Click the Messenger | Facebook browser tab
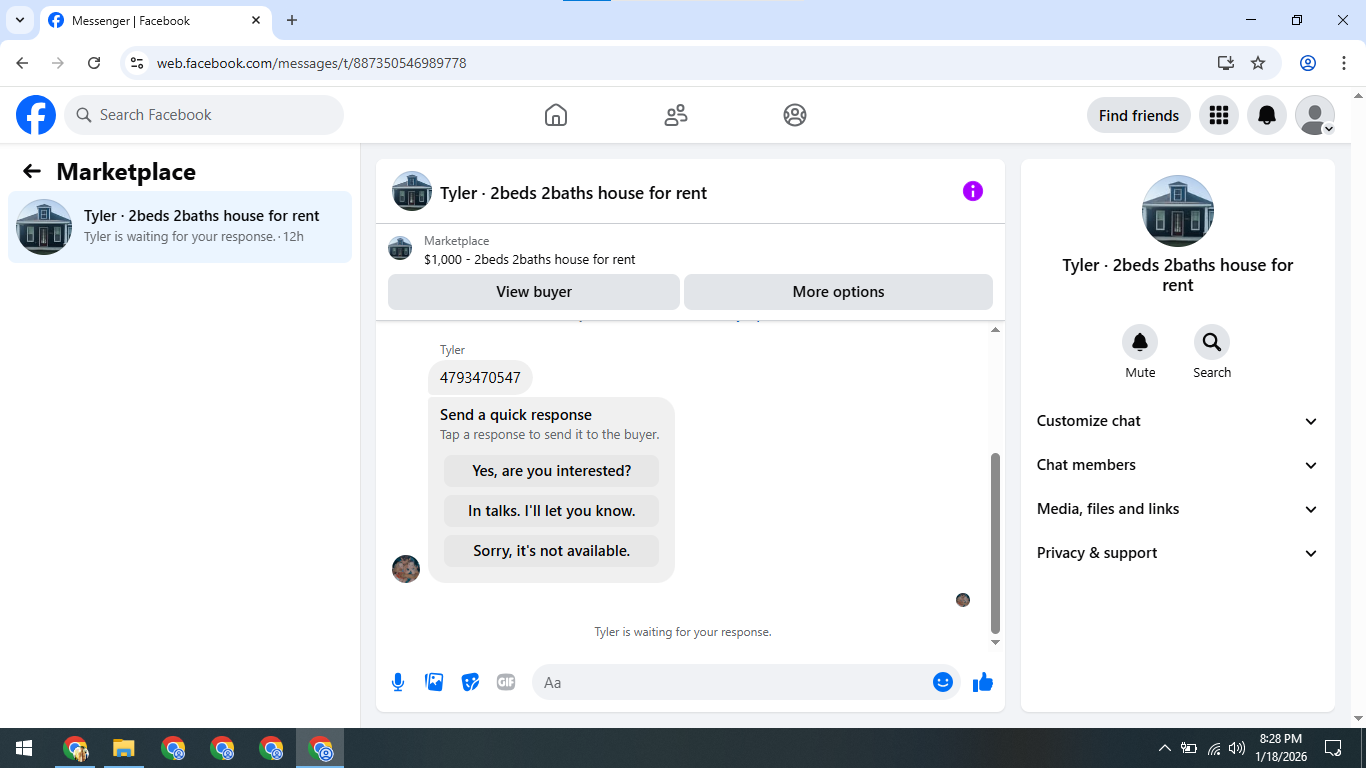 coord(155,21)
